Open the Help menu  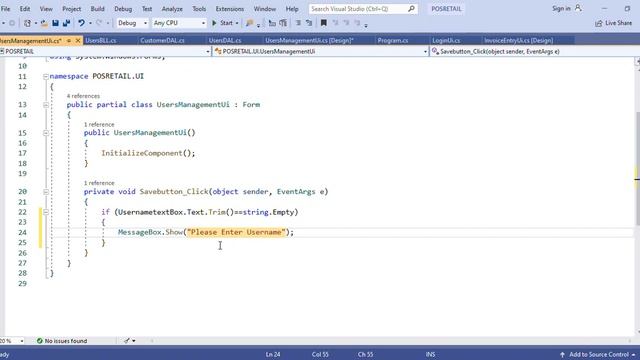click(x=291, y=9)
